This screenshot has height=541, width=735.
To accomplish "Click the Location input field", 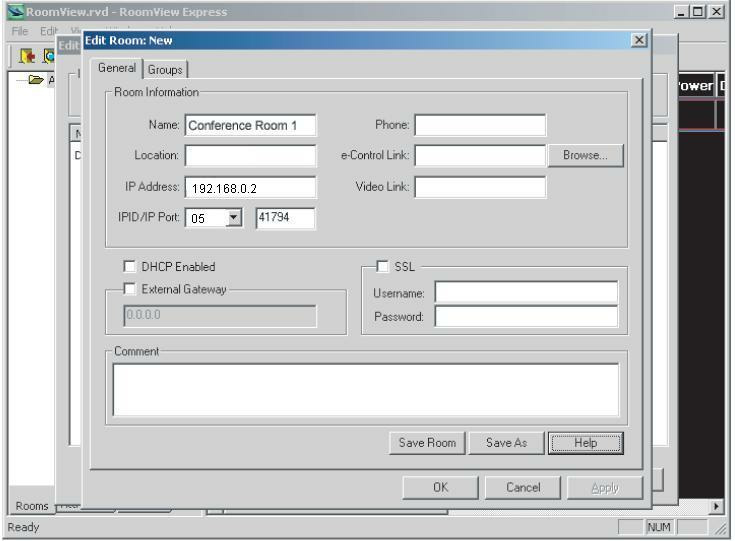I will [250, 156].
